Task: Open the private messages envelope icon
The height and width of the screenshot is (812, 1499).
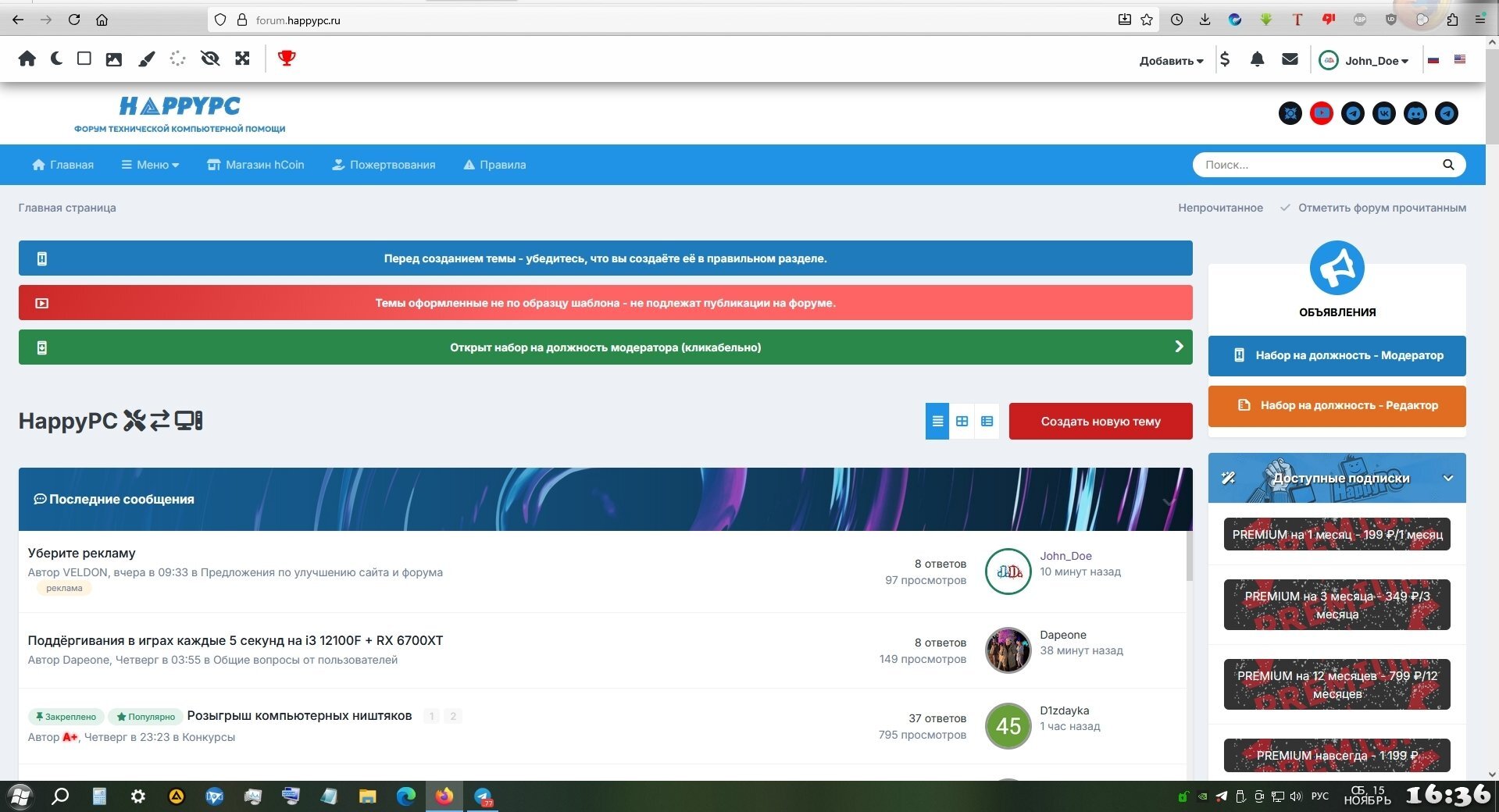Action: pos(1290,59)
